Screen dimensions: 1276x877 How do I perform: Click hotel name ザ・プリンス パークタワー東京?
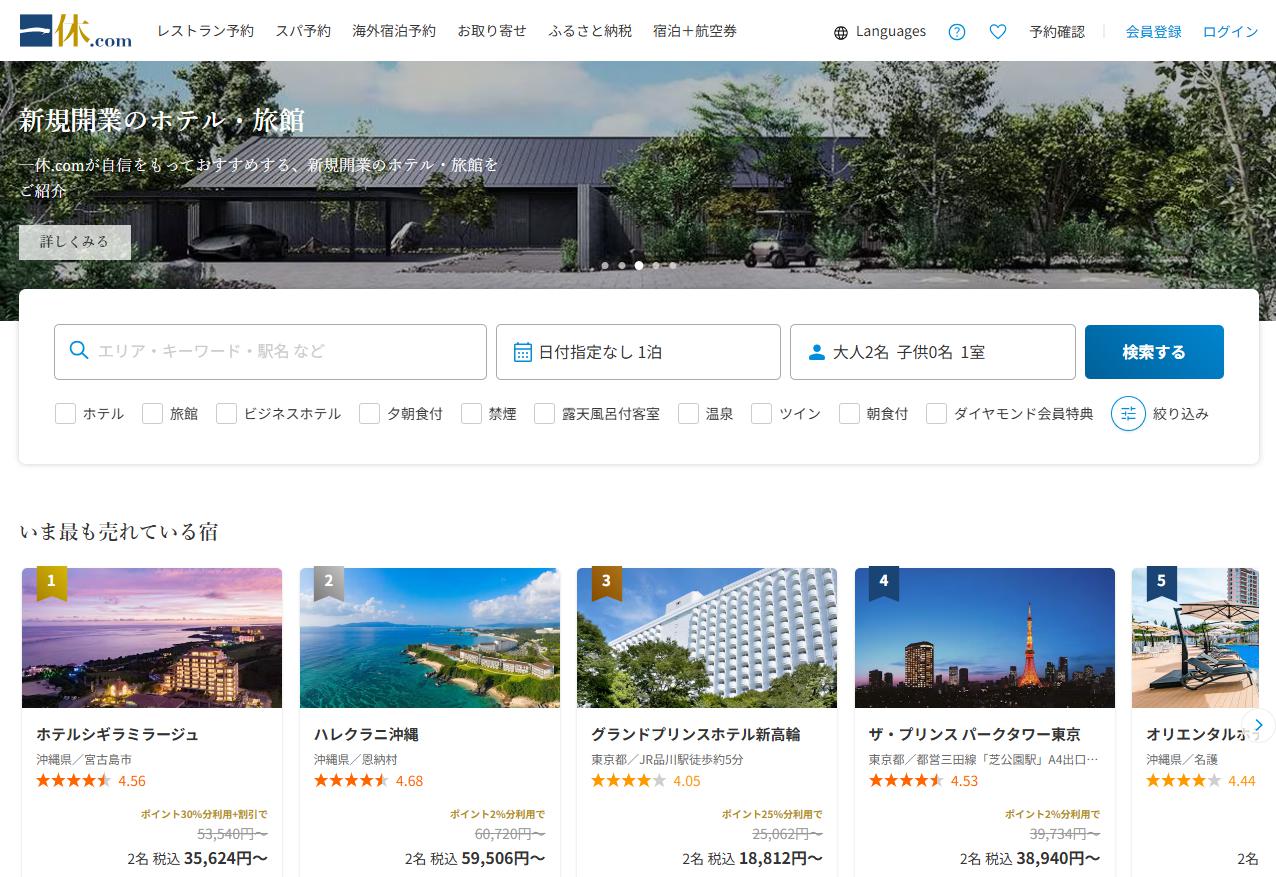tap(974, 734)
